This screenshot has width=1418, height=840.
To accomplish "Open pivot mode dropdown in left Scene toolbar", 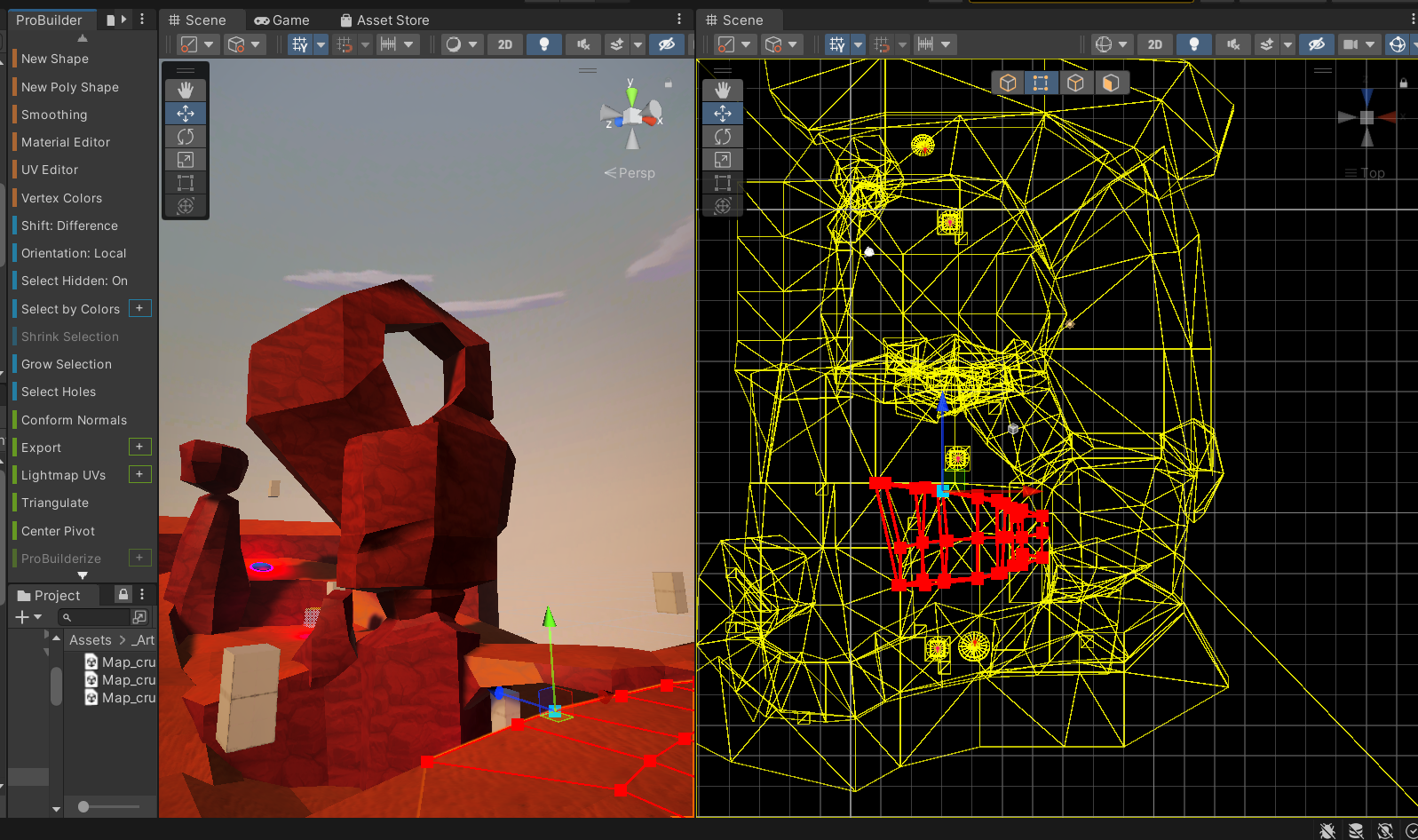I will [x=198, y=44].
